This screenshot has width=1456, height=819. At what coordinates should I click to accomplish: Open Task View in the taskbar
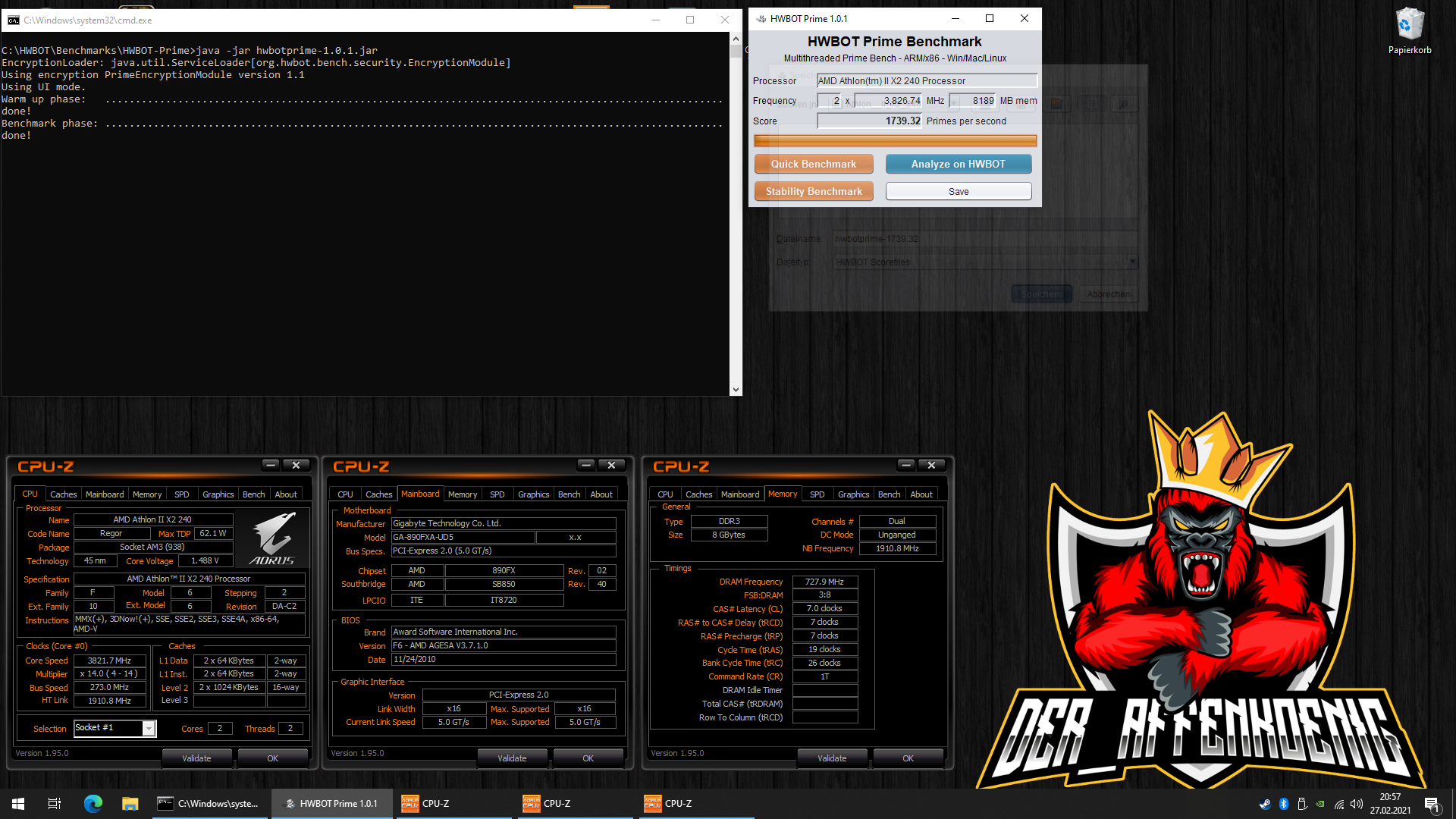tap(55, 804)
